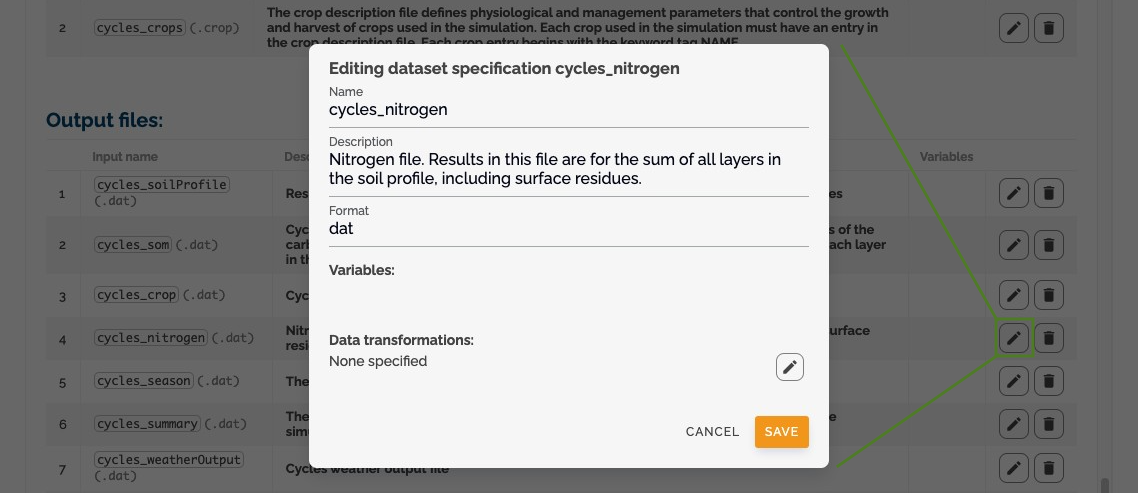Open edit for cycles_som output

coord(1014,245)
